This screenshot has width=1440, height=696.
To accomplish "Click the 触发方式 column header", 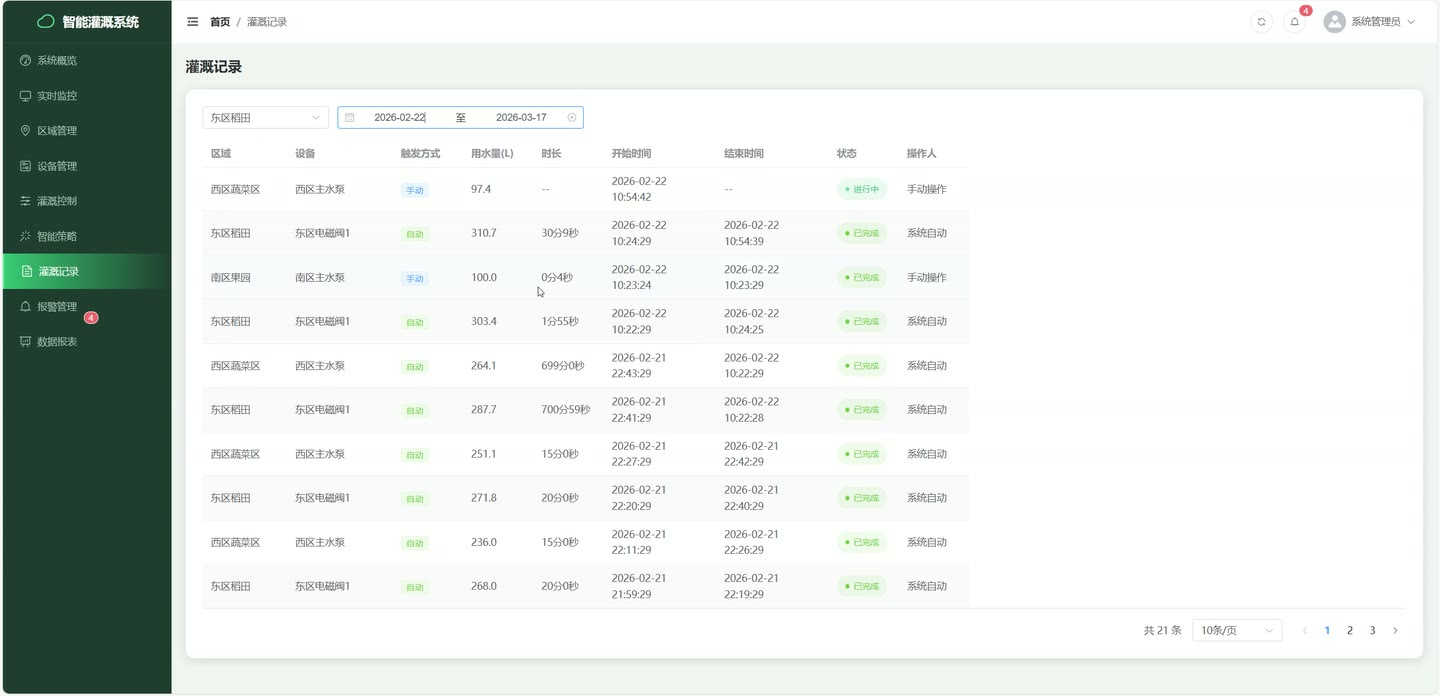I will (x=420, y=154).
